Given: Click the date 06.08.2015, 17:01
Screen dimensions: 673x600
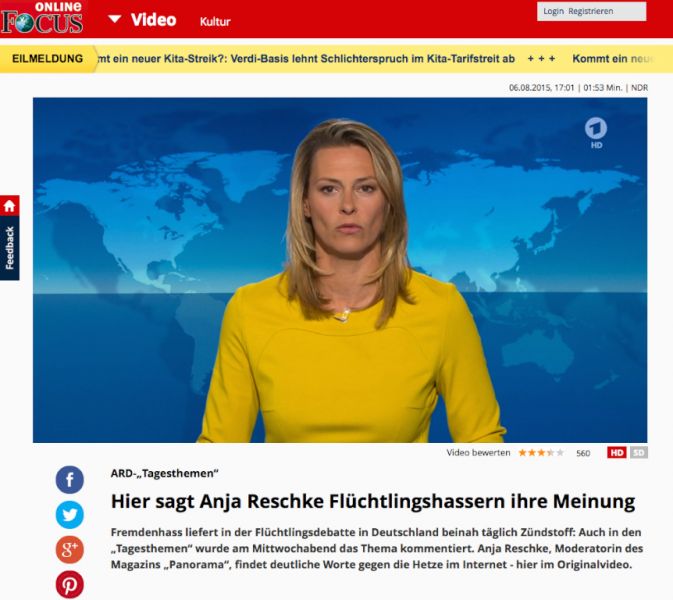Looking at the screenshot, I should click(x=541, y=88).
